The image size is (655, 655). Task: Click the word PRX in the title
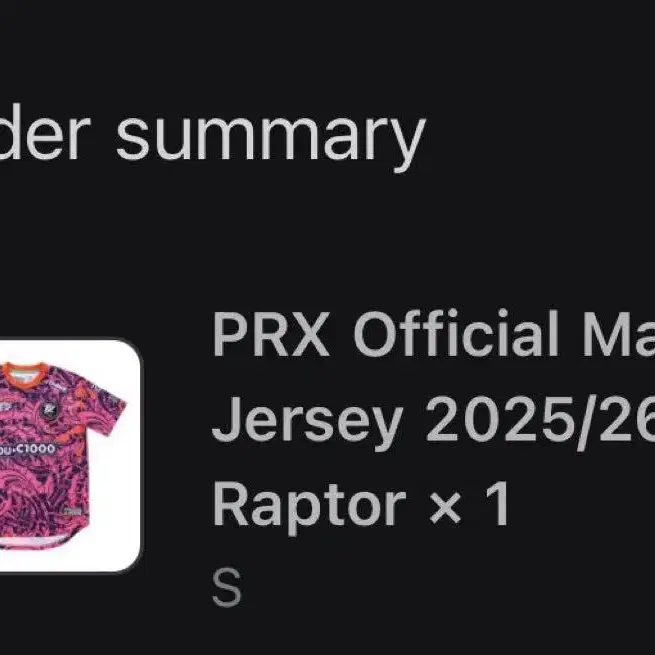(271, 334)
